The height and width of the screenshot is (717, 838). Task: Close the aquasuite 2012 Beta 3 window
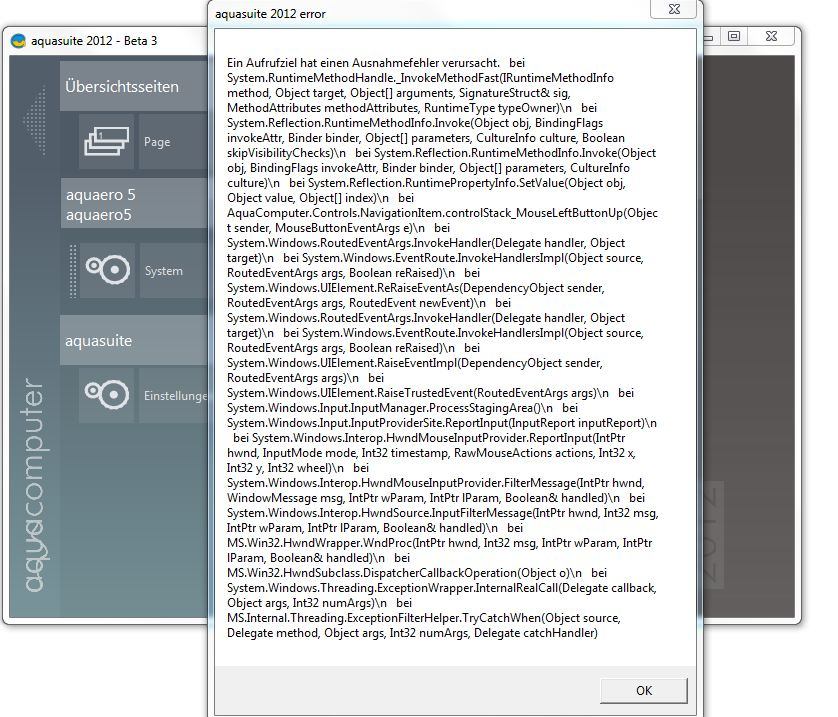(x=771, y=36)
